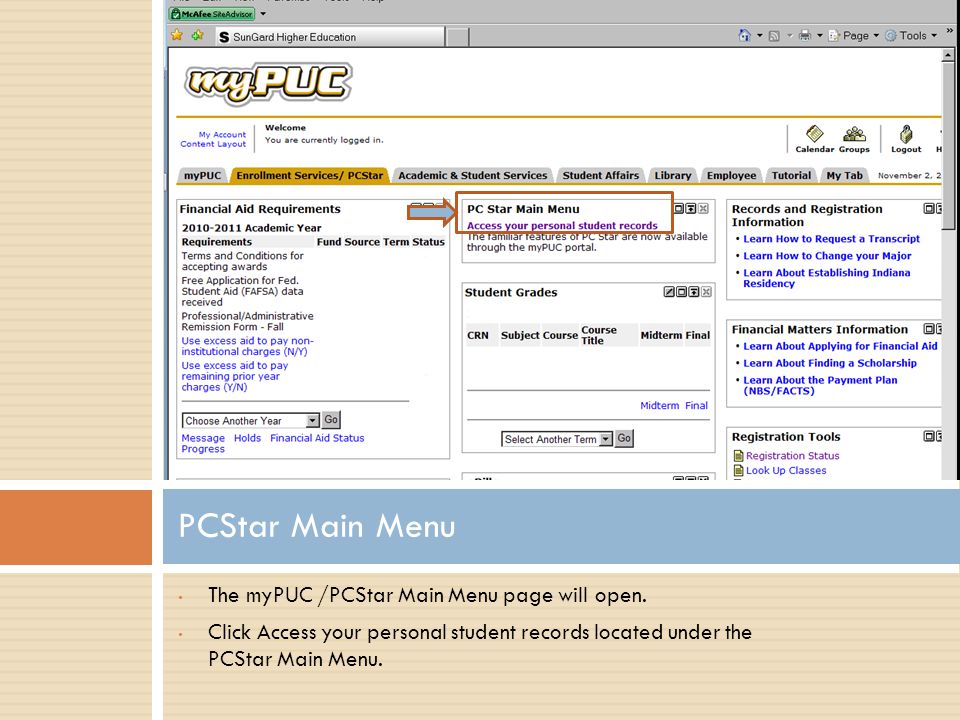
Task: Open the Financial Aid Status link
Action: pyautogui.click(x=317, y=438)
